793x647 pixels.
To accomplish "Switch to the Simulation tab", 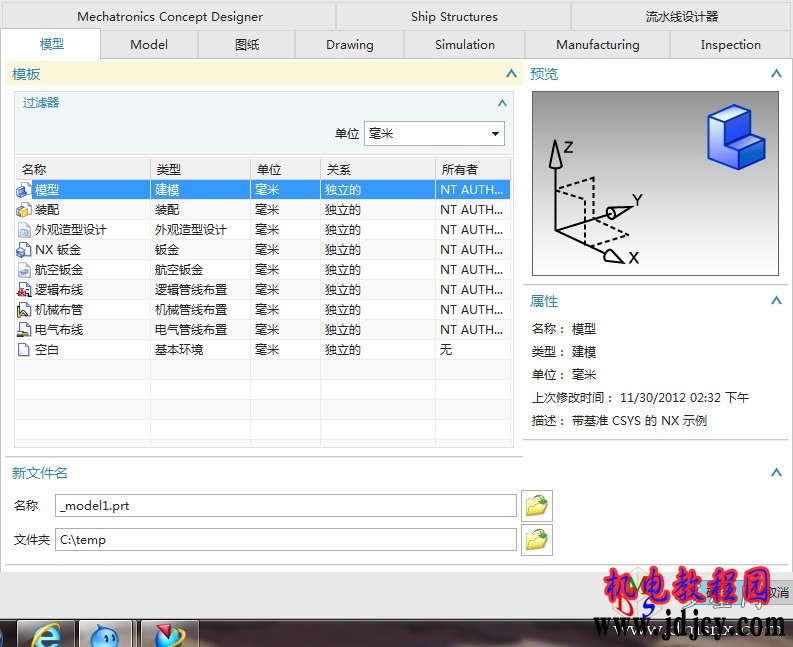I will (464, 45).
